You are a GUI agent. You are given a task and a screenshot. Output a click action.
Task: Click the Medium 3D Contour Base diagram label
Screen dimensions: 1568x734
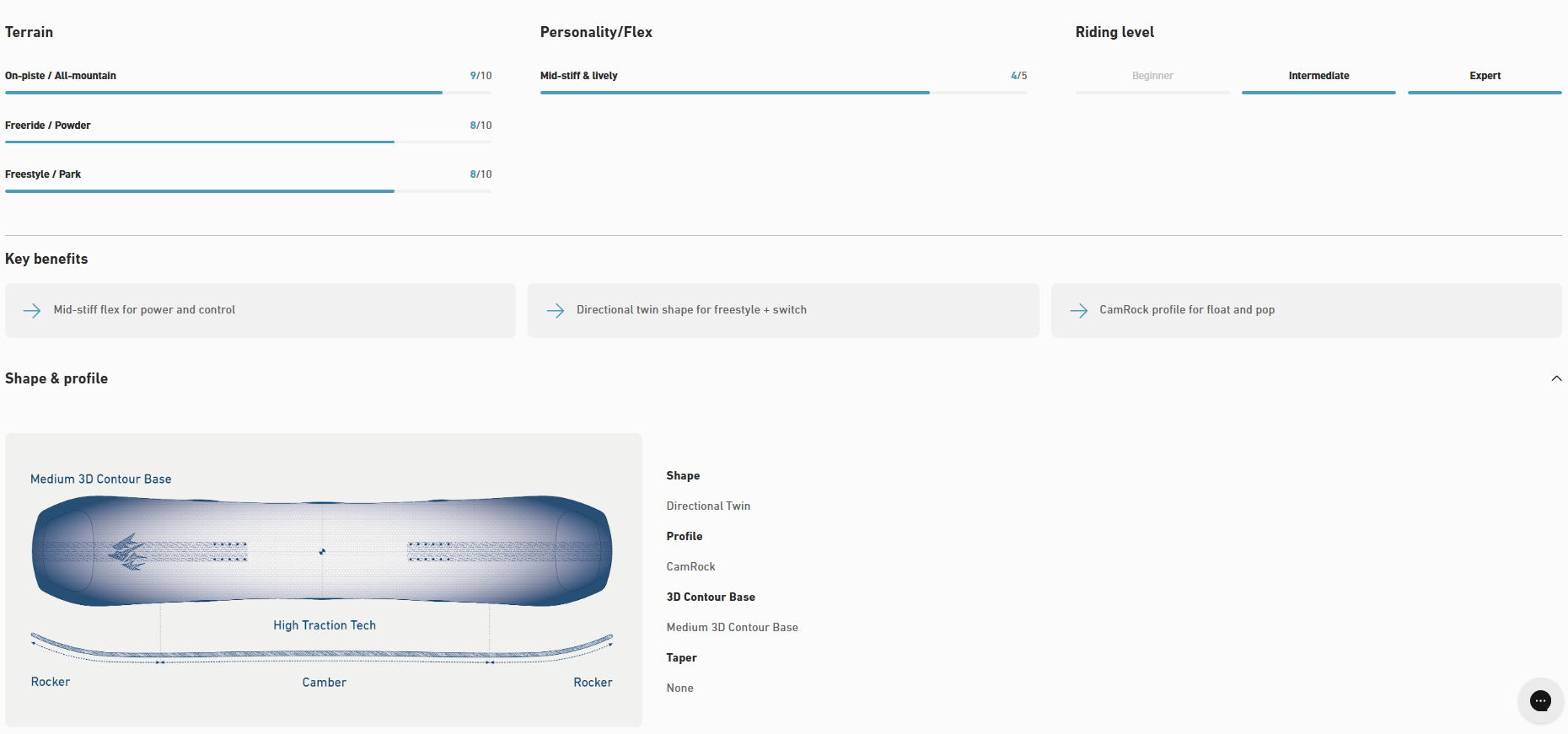click(101, 479)
